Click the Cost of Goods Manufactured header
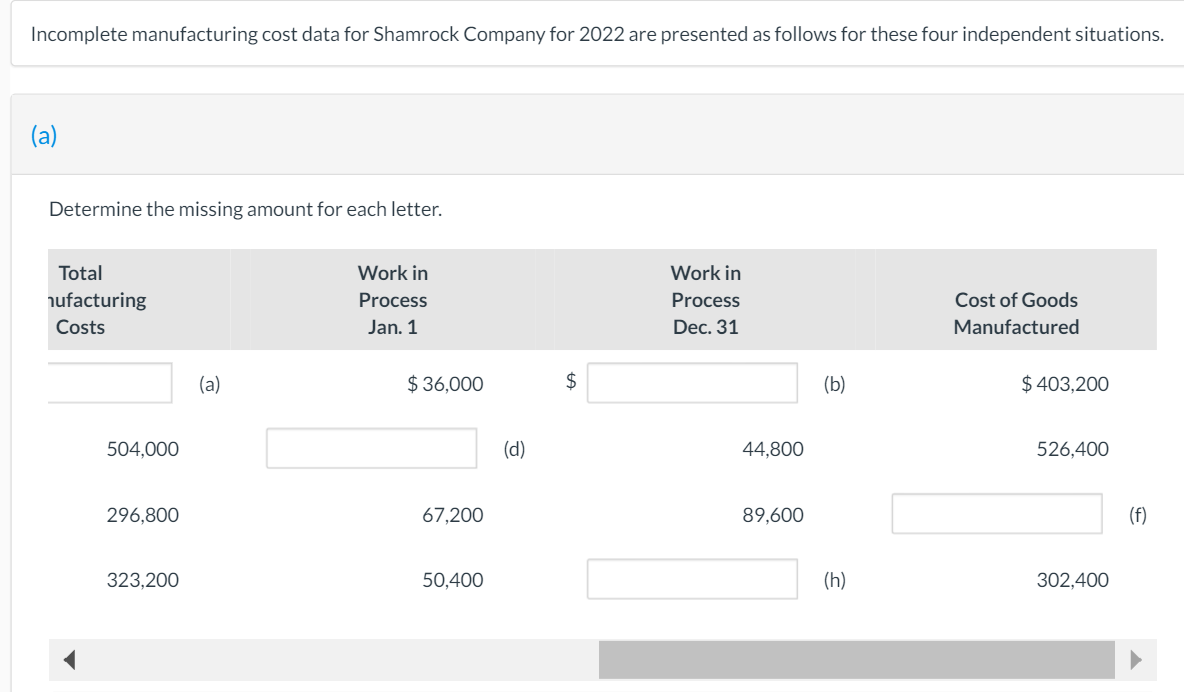 [1016, 313]
